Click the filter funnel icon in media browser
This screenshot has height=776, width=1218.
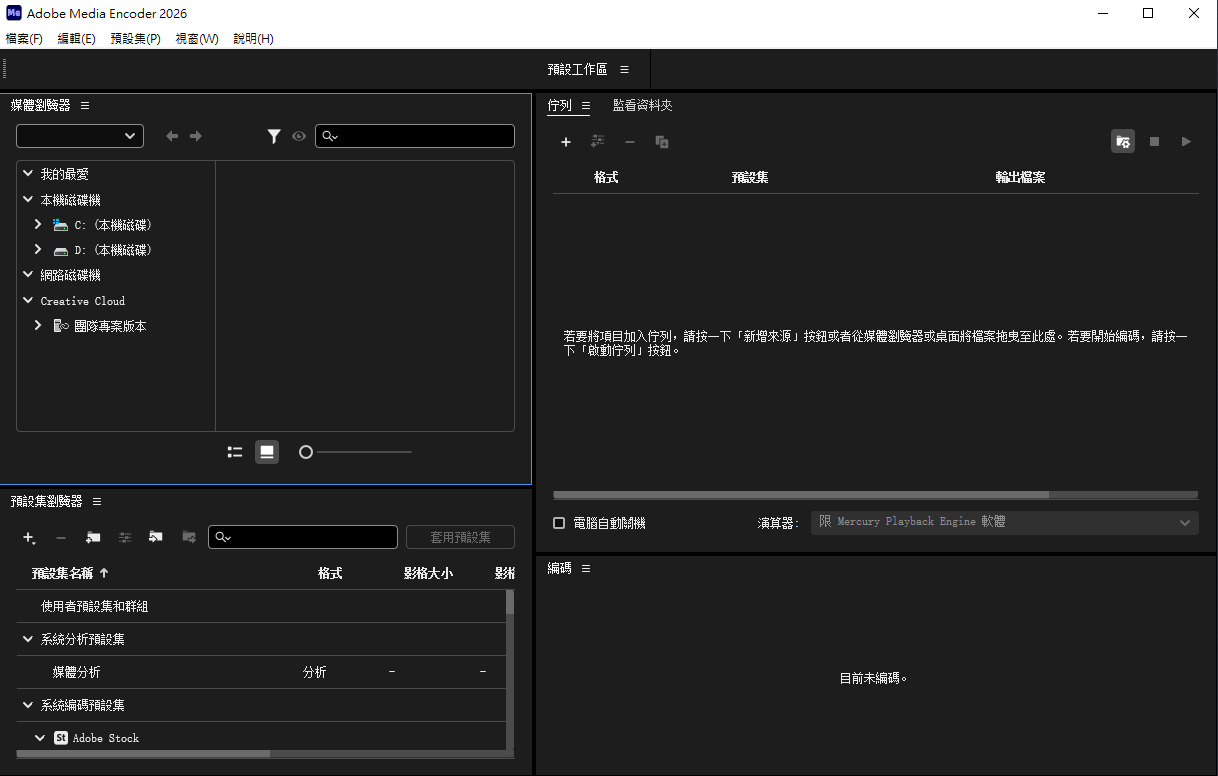tap(274, 136)
